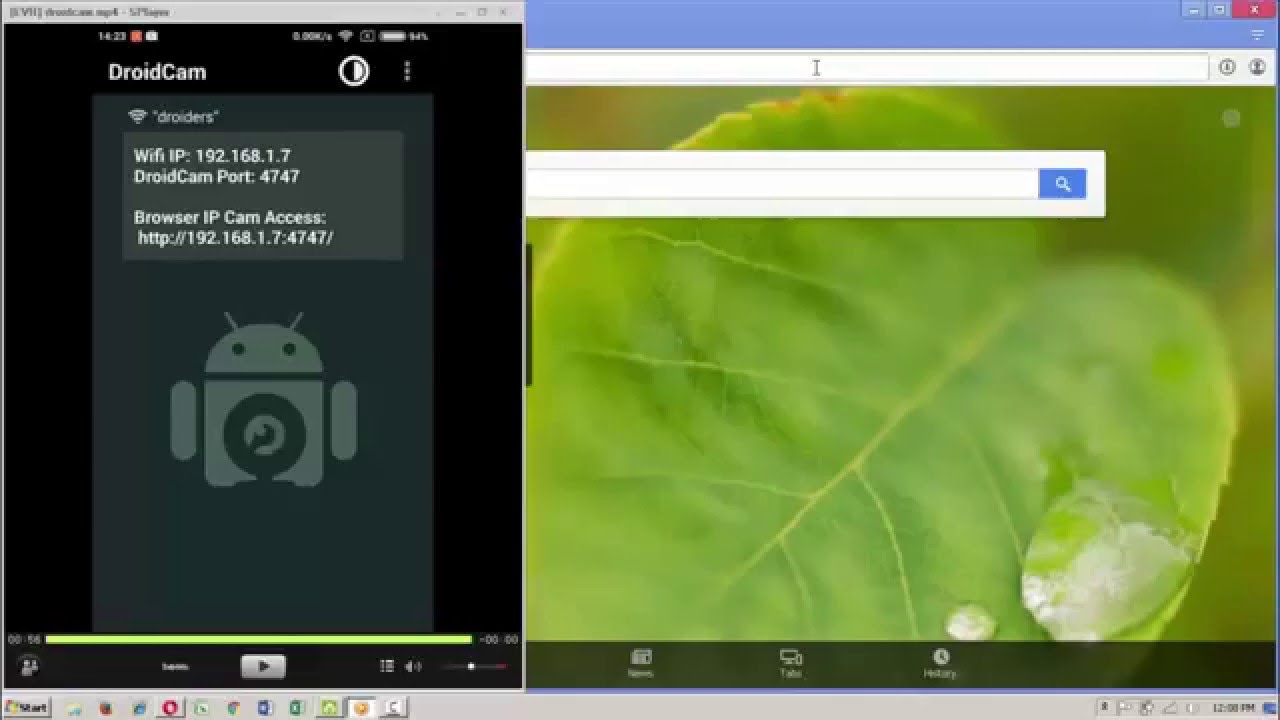Click the browser address bar
Image resolution: width=1280 pixels, height=720 pixels.
click(x=866, y=68)
